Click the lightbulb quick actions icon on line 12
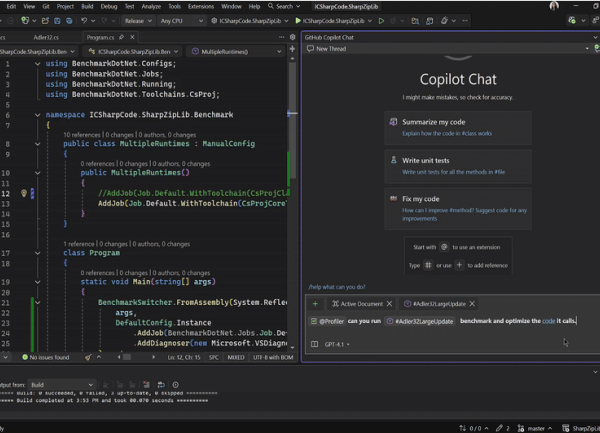600x433 pixels. click(24, 193)
